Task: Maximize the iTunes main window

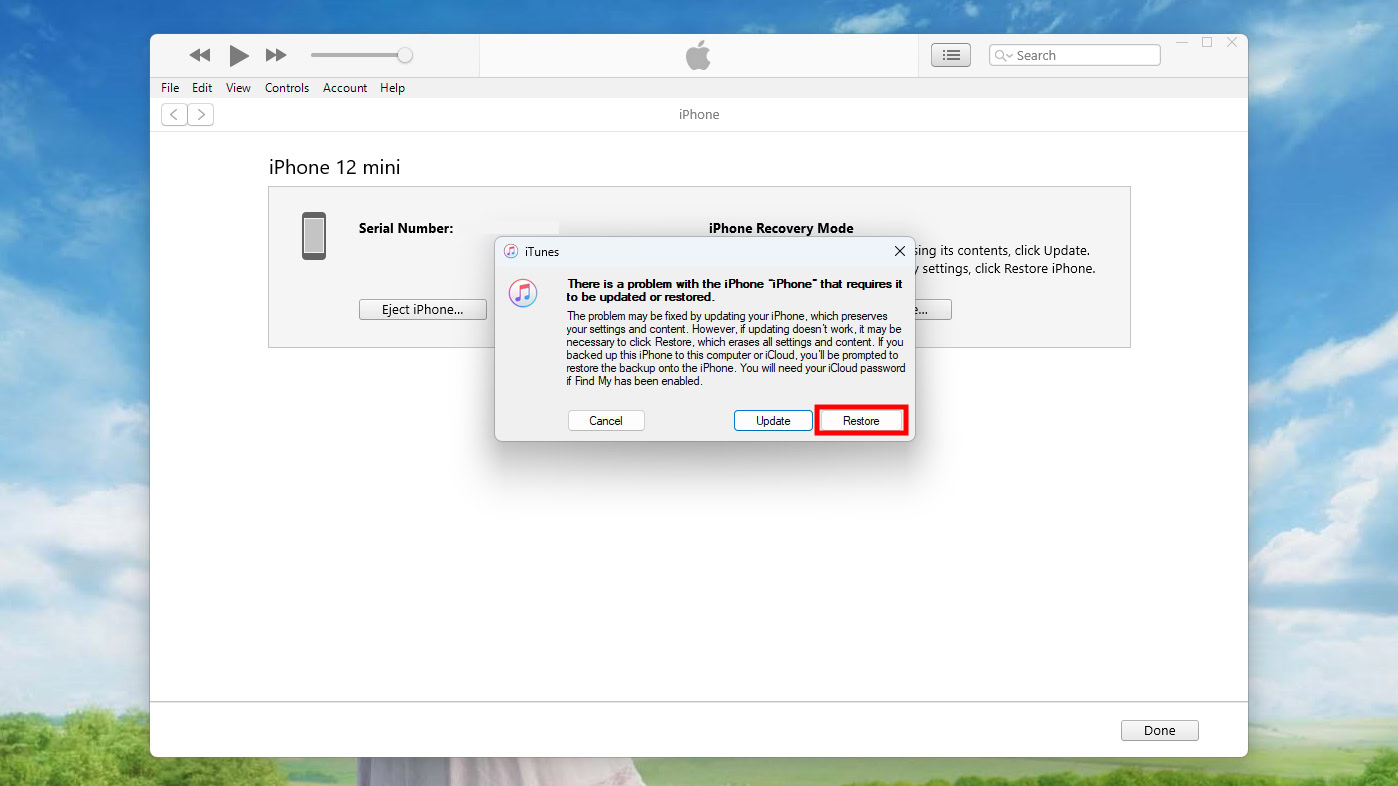Action: 1207,42
